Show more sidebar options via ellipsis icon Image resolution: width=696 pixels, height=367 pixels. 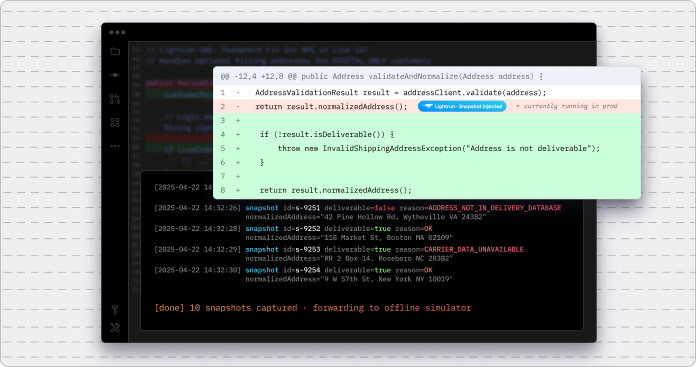[x=115, y=146]
